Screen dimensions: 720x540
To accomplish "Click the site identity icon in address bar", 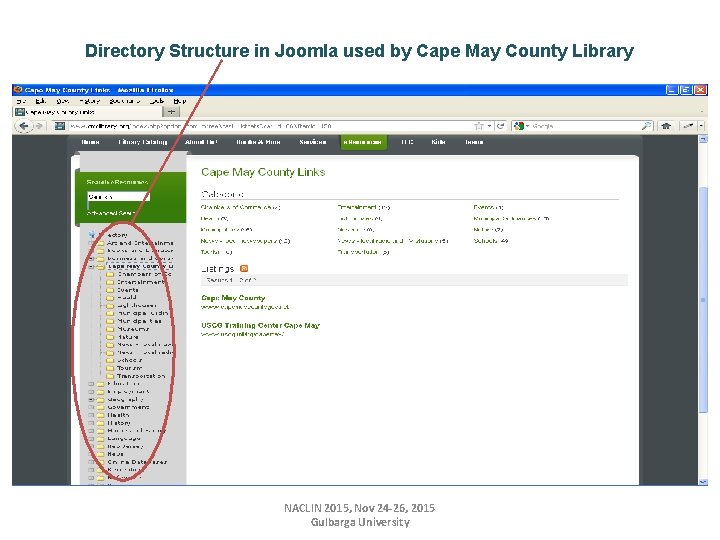I will pos(60,126).
